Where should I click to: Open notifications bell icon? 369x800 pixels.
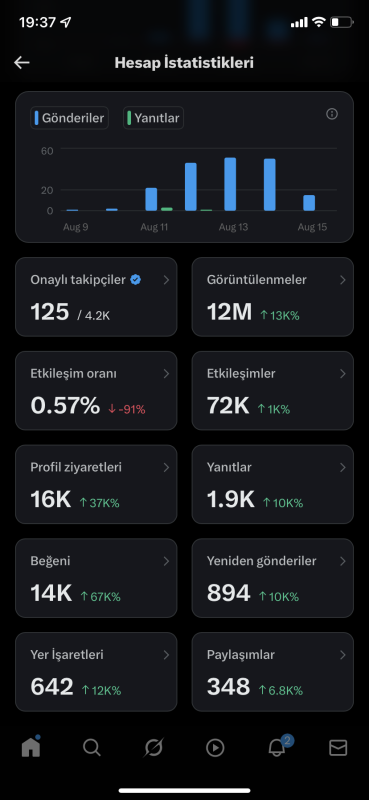point(276,747)
